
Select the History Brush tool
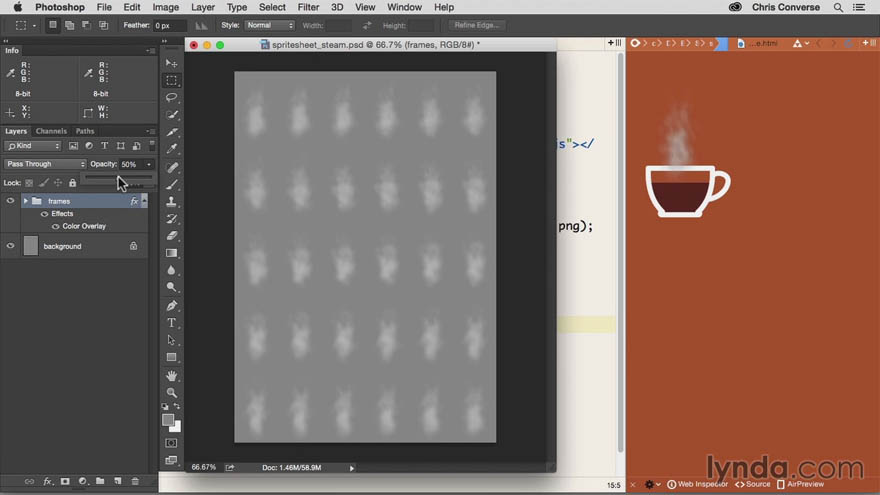[x=172, y=219]
